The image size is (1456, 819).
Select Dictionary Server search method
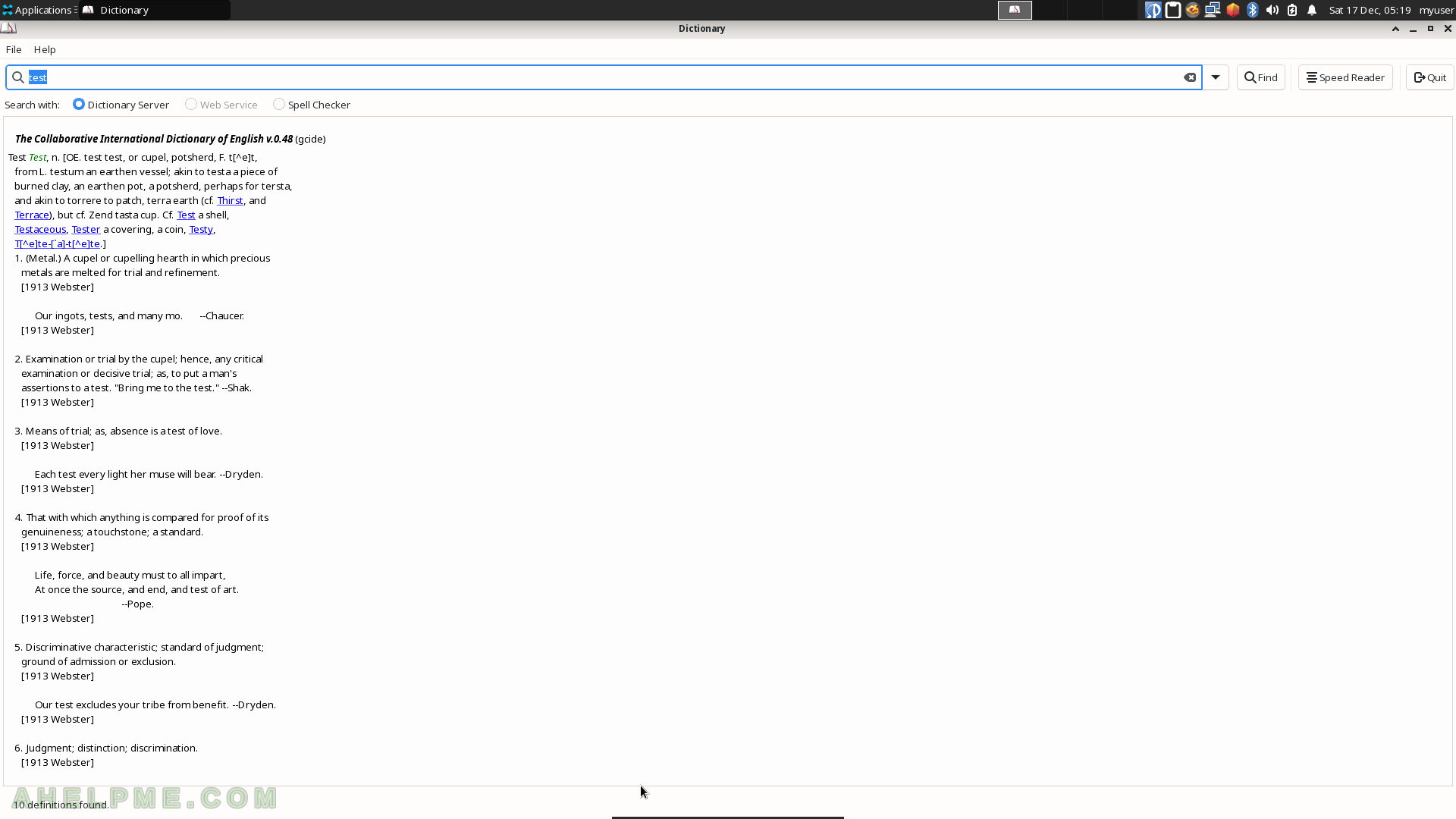click(x=121, y=105)
